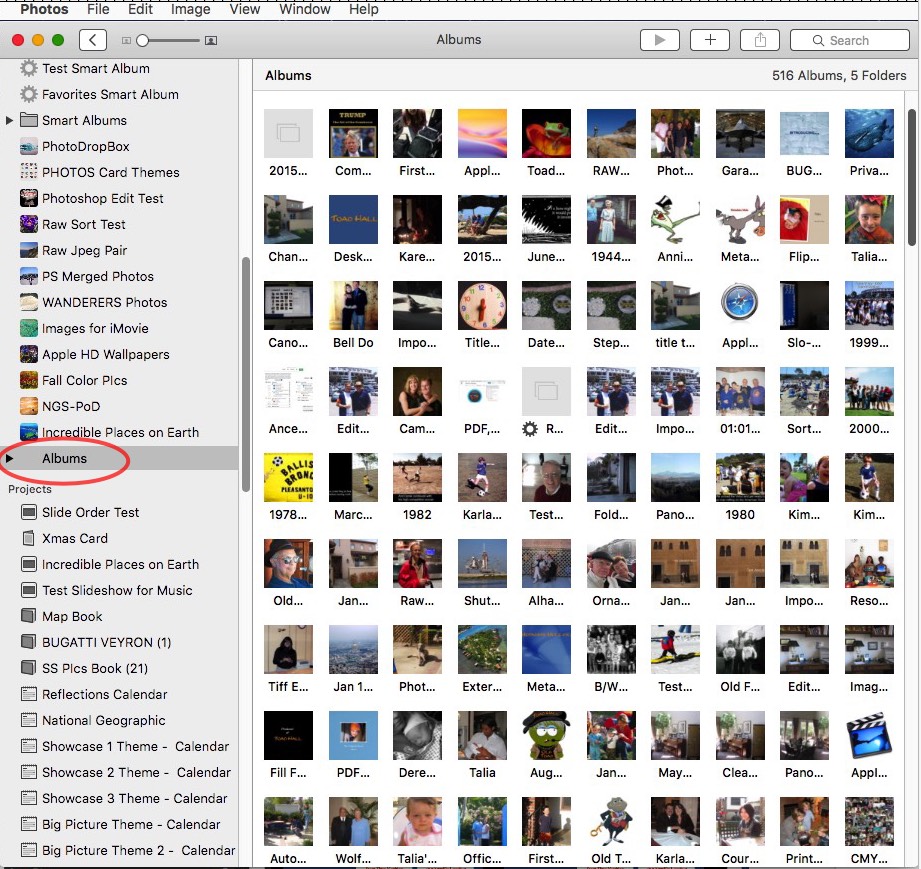921x869 pixels.
Task: Open BUGATTI VEYRON (1) book icon
Action: [x=28, y=642]
